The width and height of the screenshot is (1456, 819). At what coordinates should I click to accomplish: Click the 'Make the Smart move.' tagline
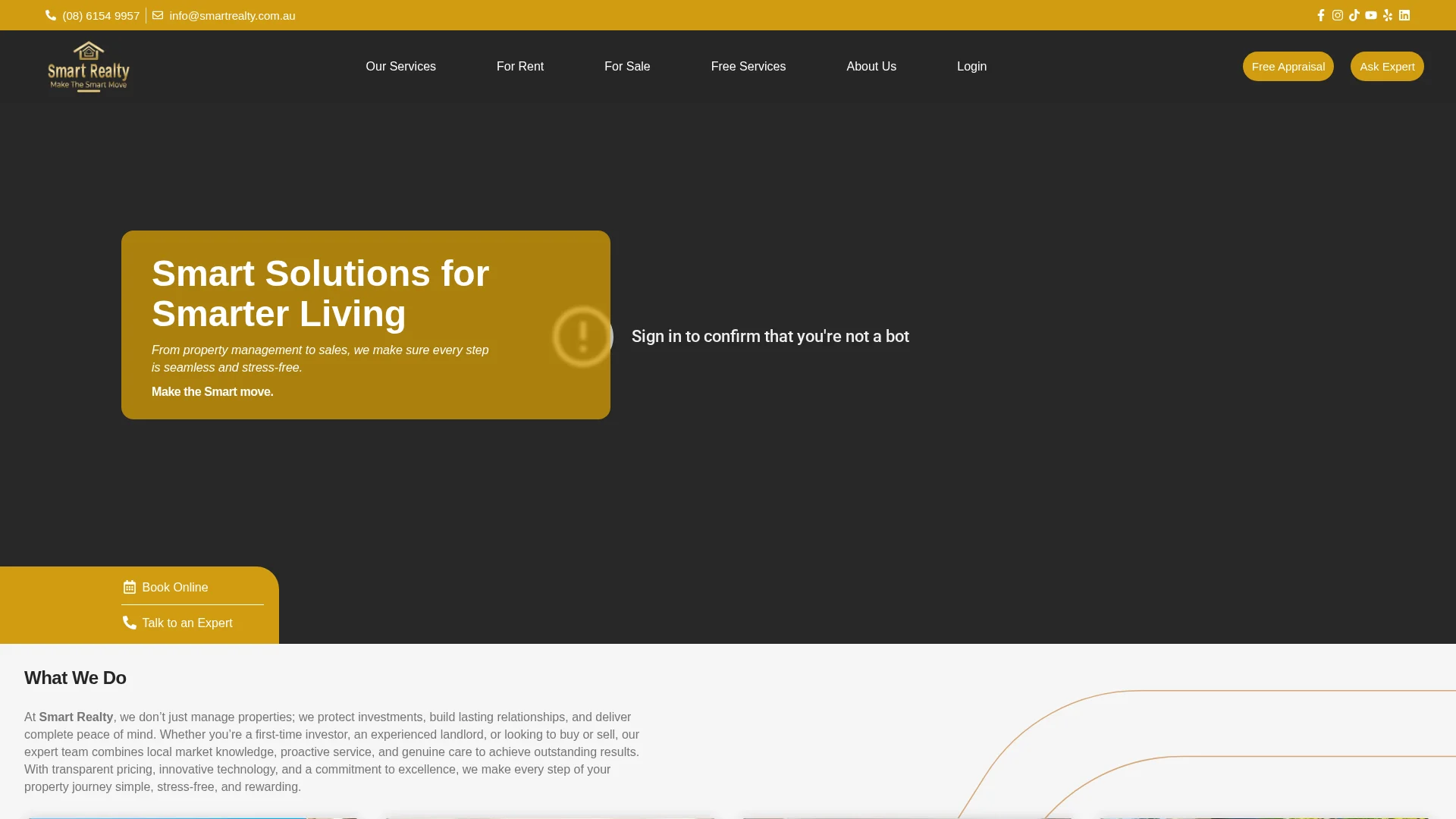click(x=212, y=392)
